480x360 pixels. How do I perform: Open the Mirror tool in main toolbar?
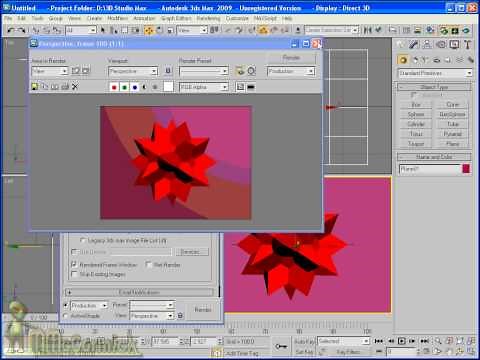pyautogui.click(x=367, y=30)
